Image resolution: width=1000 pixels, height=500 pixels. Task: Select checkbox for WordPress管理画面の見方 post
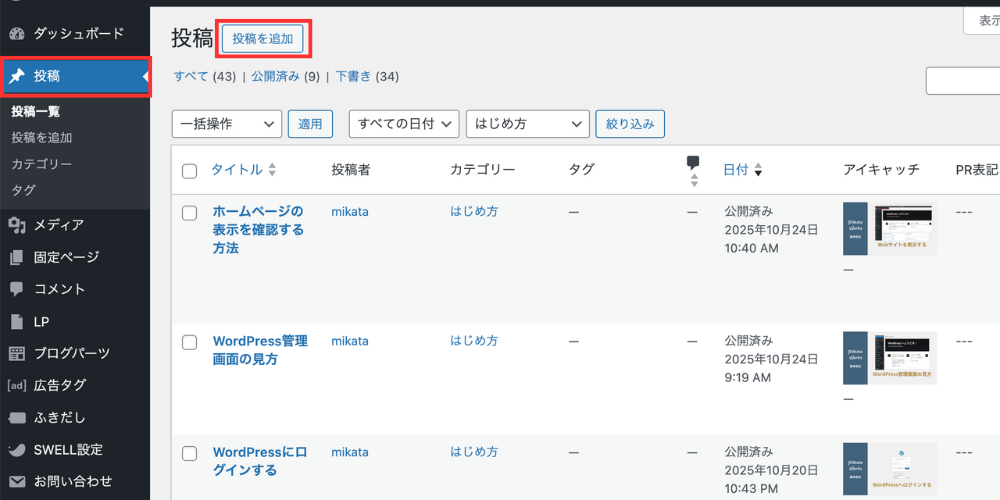tap(190, 342)
